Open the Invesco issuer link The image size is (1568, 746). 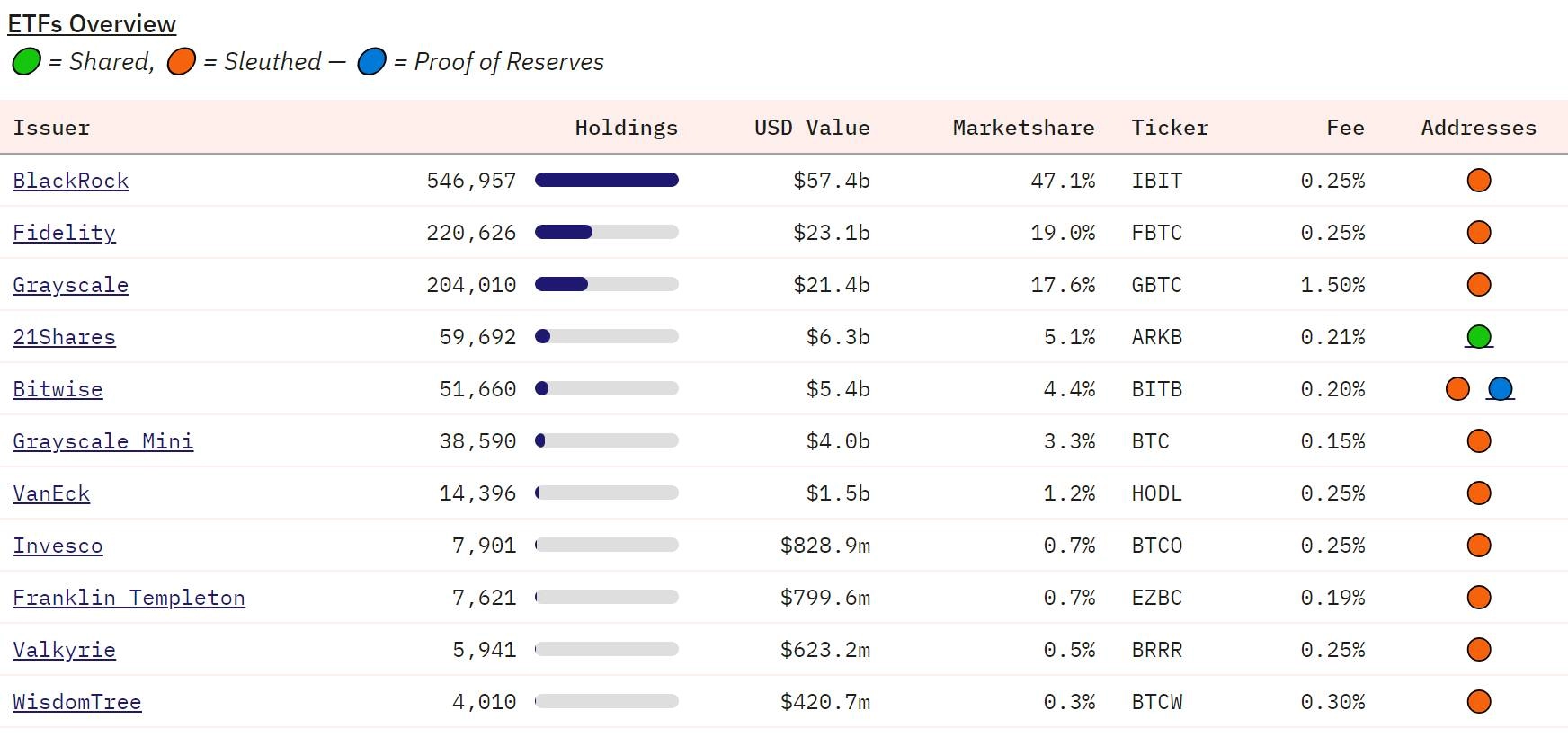pyautogui.click(x=58, y=546)
